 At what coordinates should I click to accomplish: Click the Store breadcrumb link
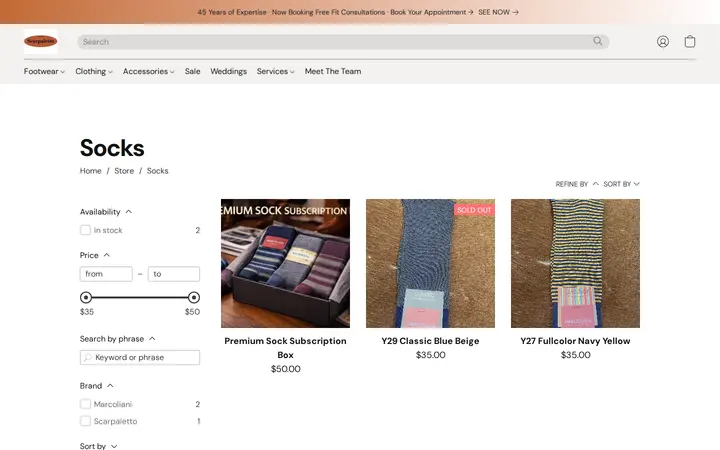click(124, 171)
